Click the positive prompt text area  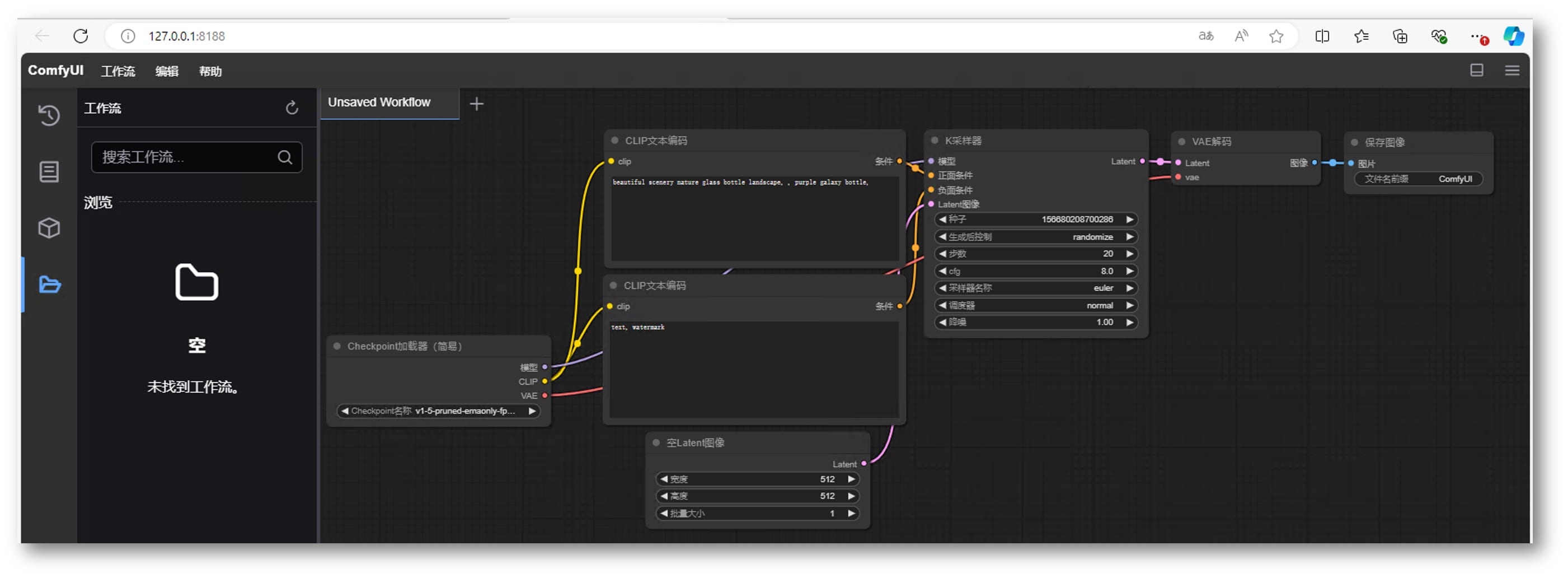pyautogui.click(x=755, y=218)
